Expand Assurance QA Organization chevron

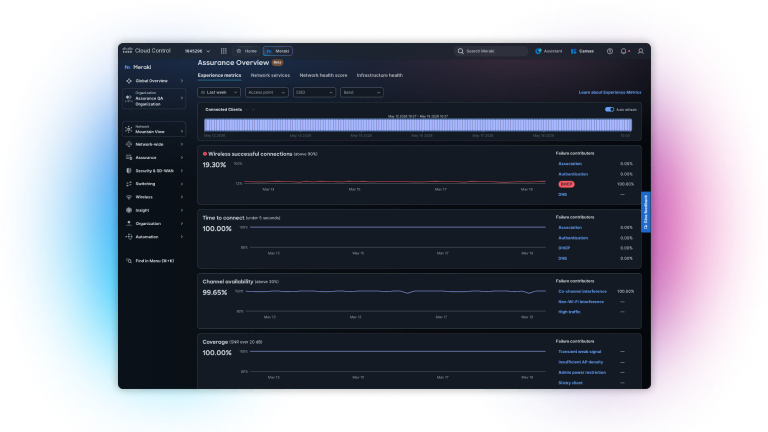(182, 98)
